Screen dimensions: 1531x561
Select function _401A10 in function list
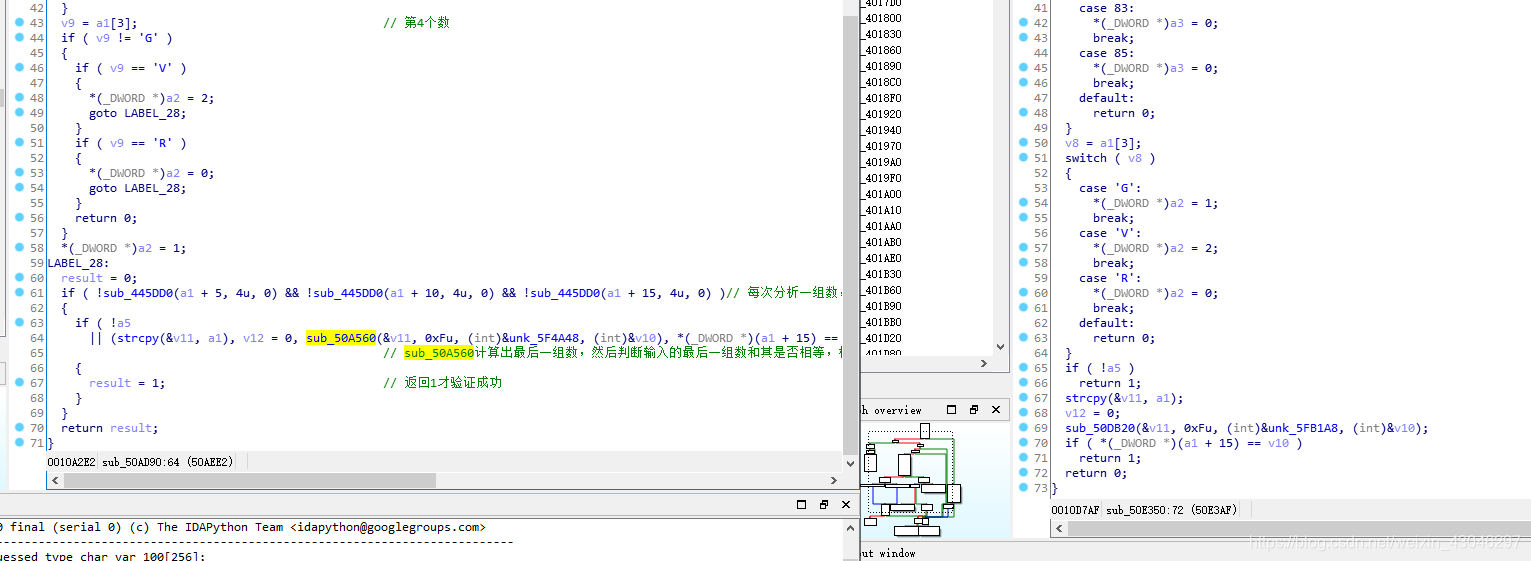(883, 209)
